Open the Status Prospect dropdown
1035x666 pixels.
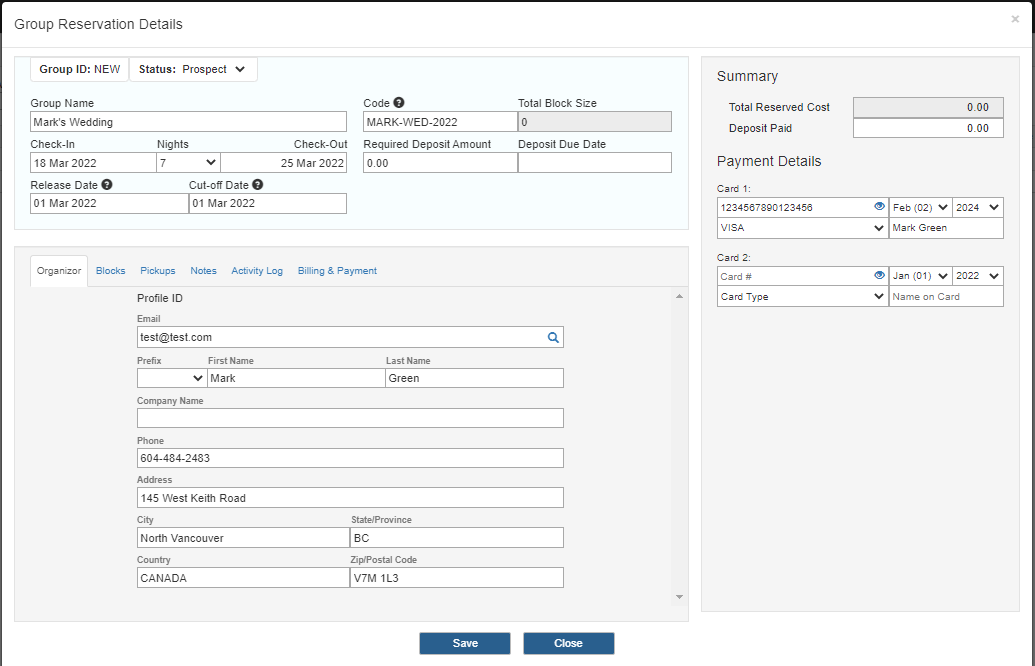193,69
